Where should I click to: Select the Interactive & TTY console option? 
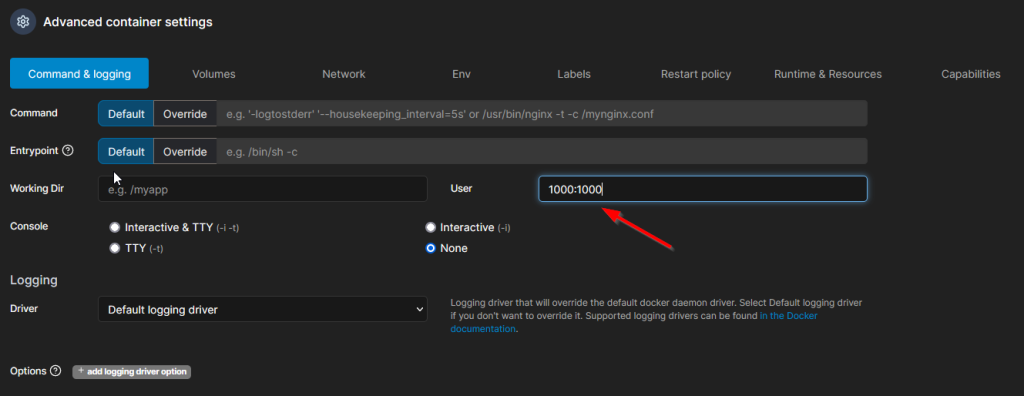point(115,227)
